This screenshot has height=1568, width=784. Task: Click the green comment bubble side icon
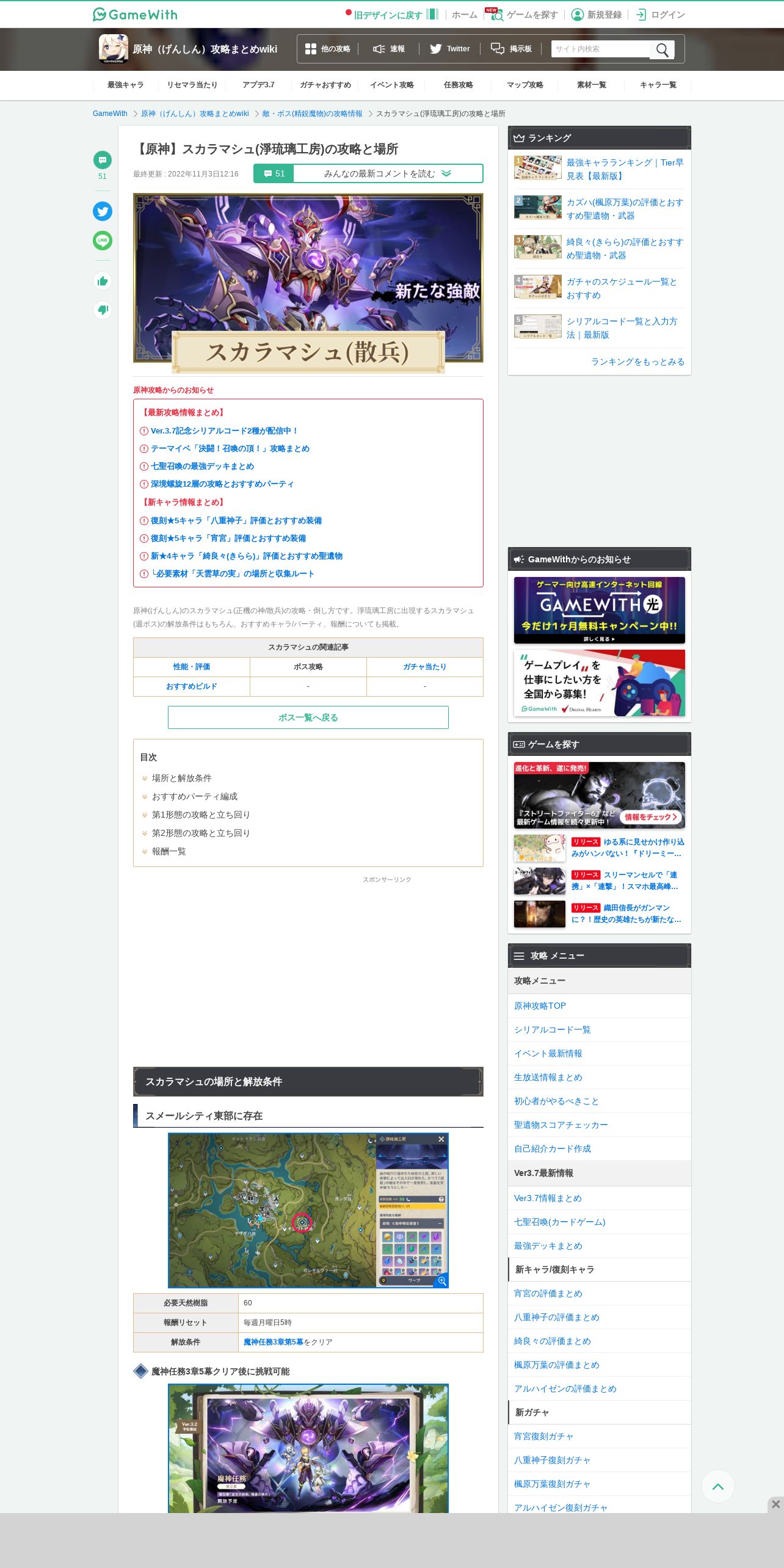click(103, 160)
